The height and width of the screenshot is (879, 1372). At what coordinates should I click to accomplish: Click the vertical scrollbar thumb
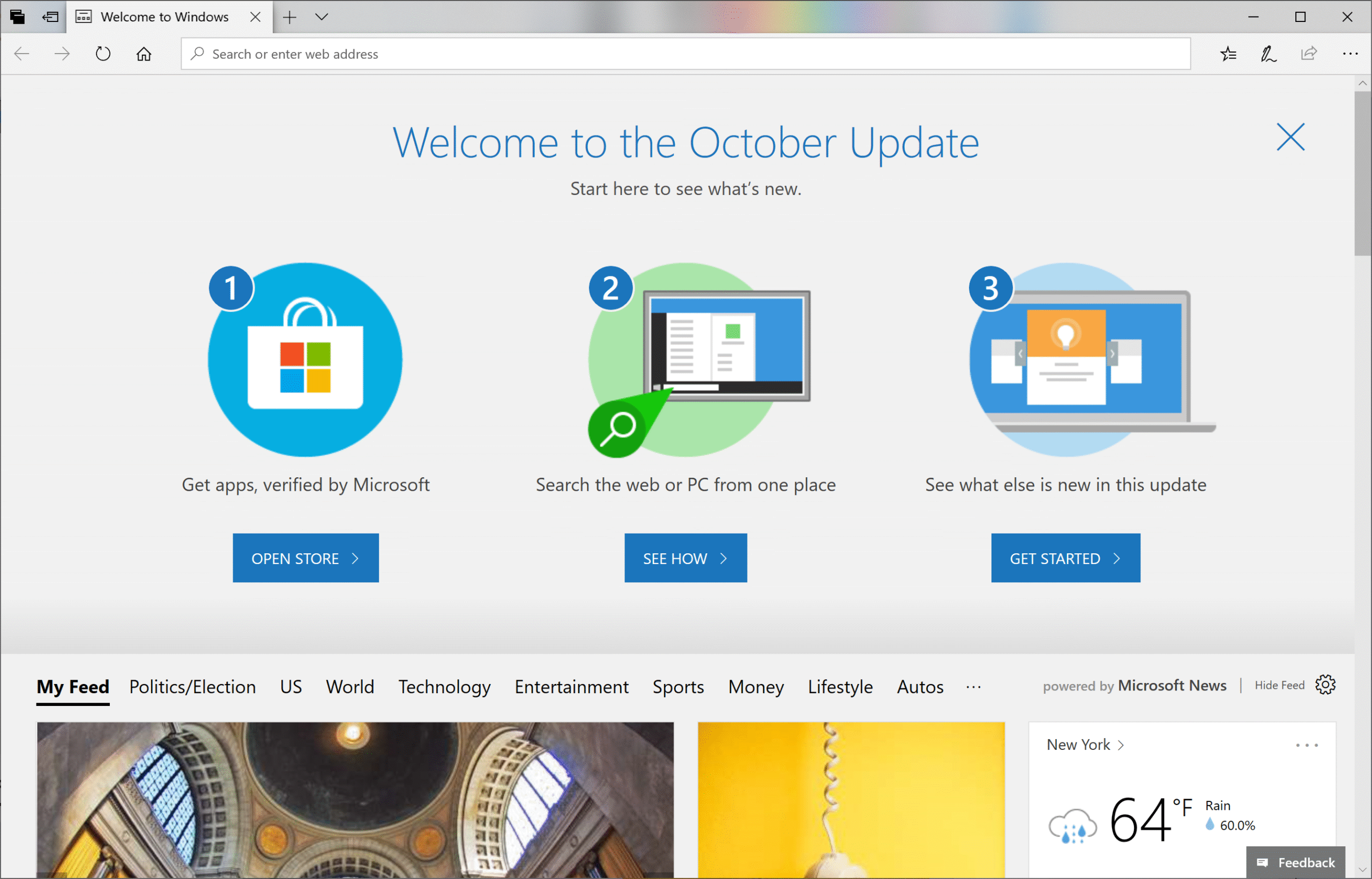click(1363, 174)
